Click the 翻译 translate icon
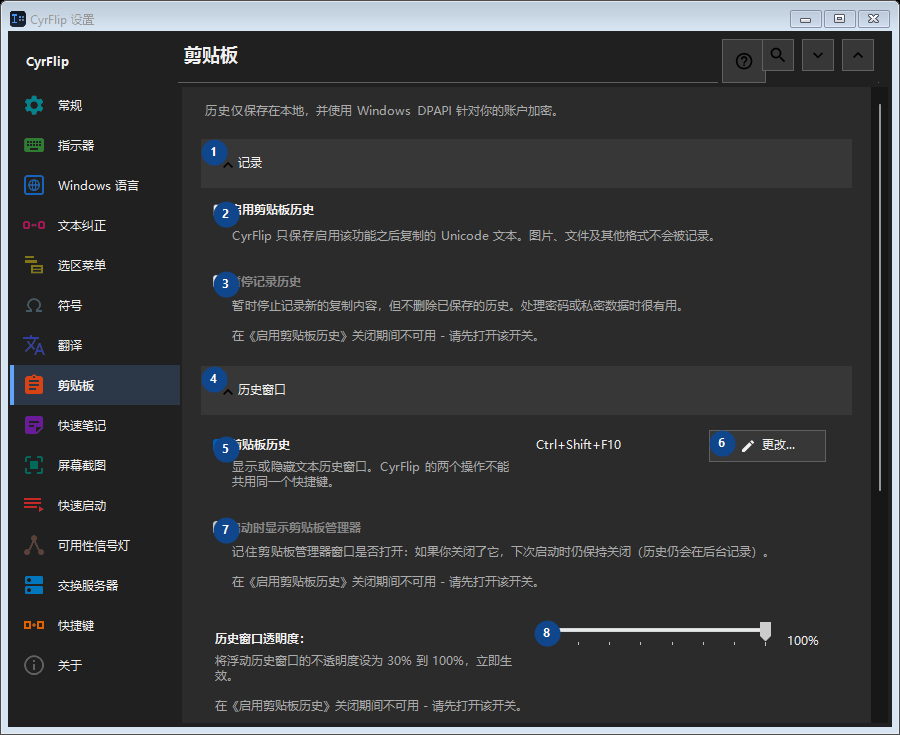This screenshot has width=900, height=735. click(x=34, y=345)
